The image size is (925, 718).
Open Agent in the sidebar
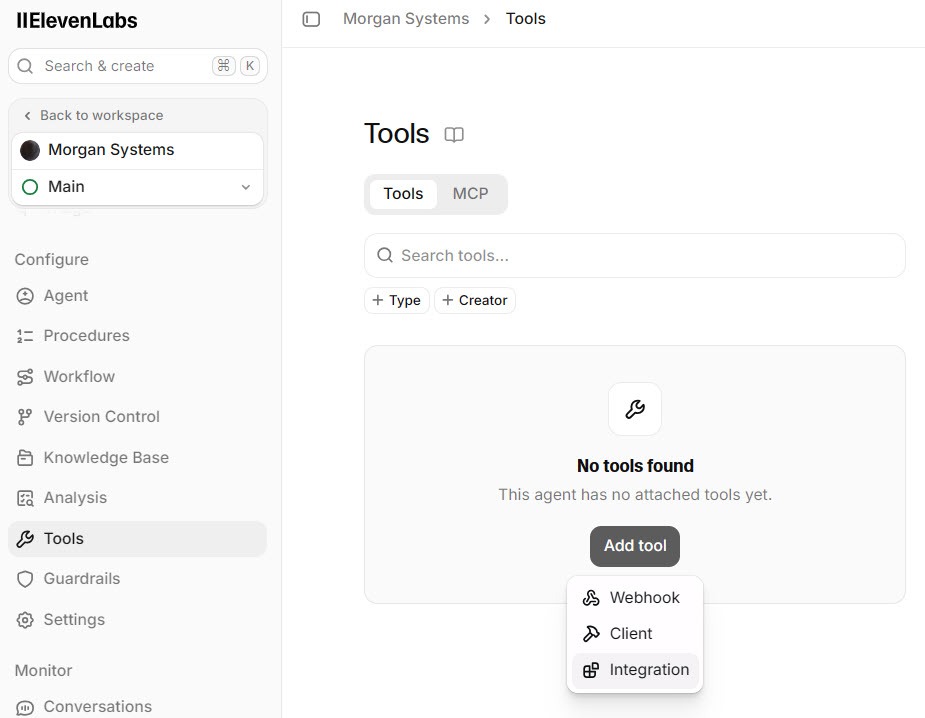[x=137, y=296]
